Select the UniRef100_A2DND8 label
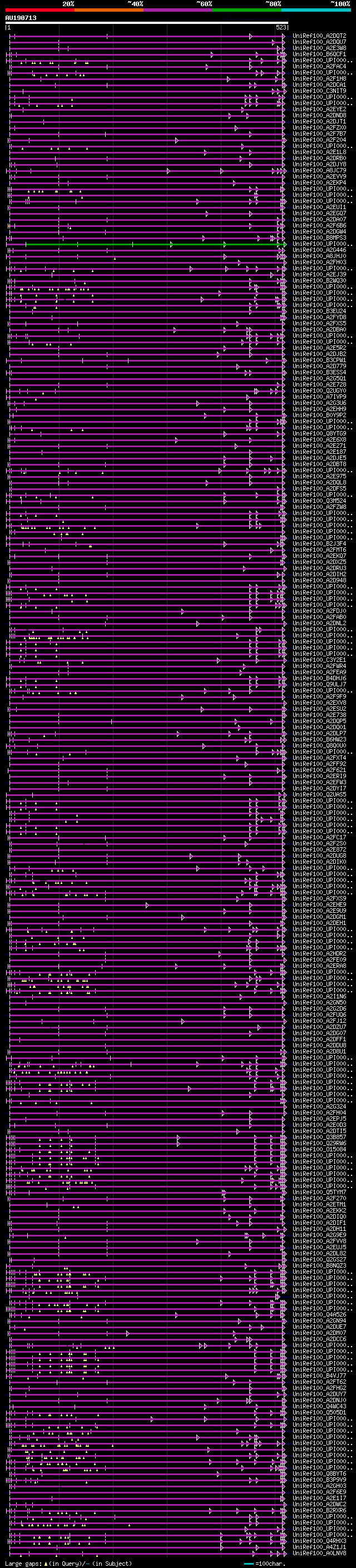The width and height of the screenshot is (356, 1568). click(319, 116)
